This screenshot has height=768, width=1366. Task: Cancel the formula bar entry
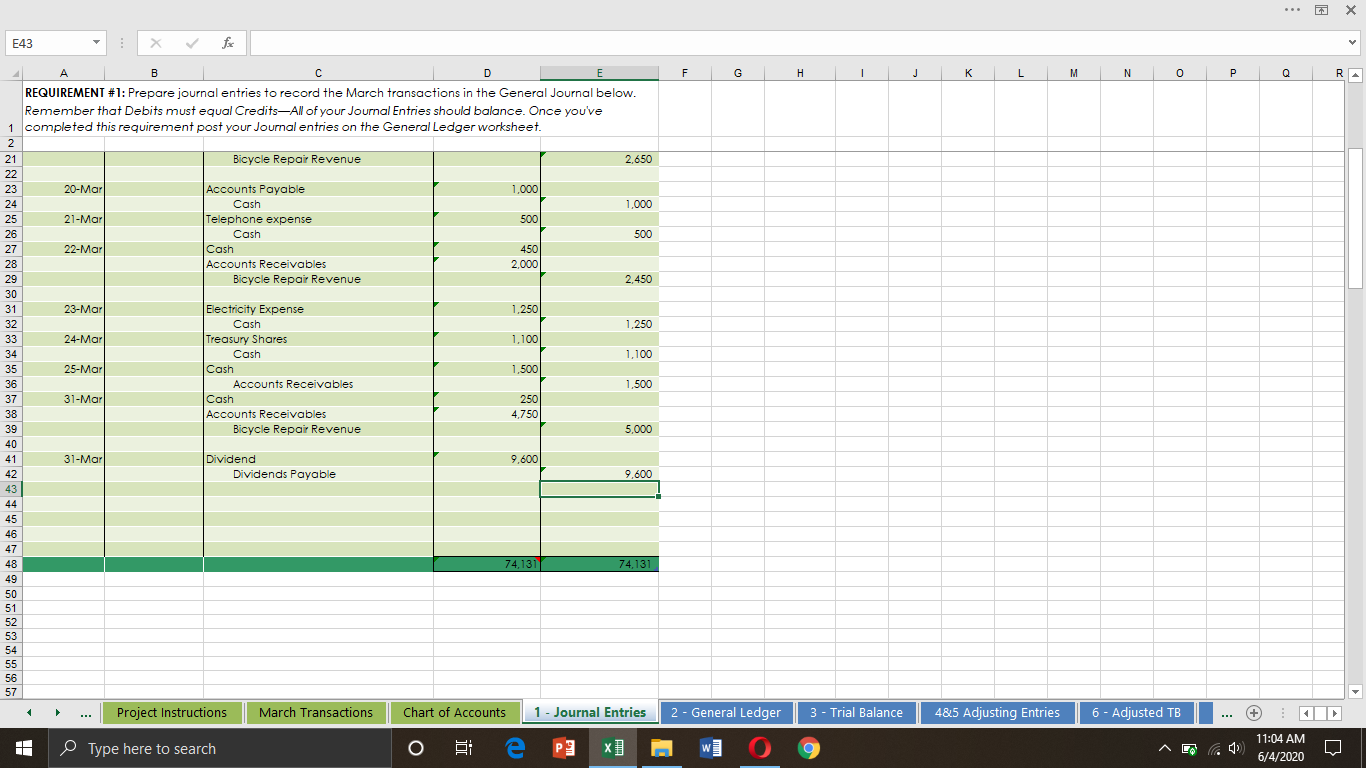point(157,44)
